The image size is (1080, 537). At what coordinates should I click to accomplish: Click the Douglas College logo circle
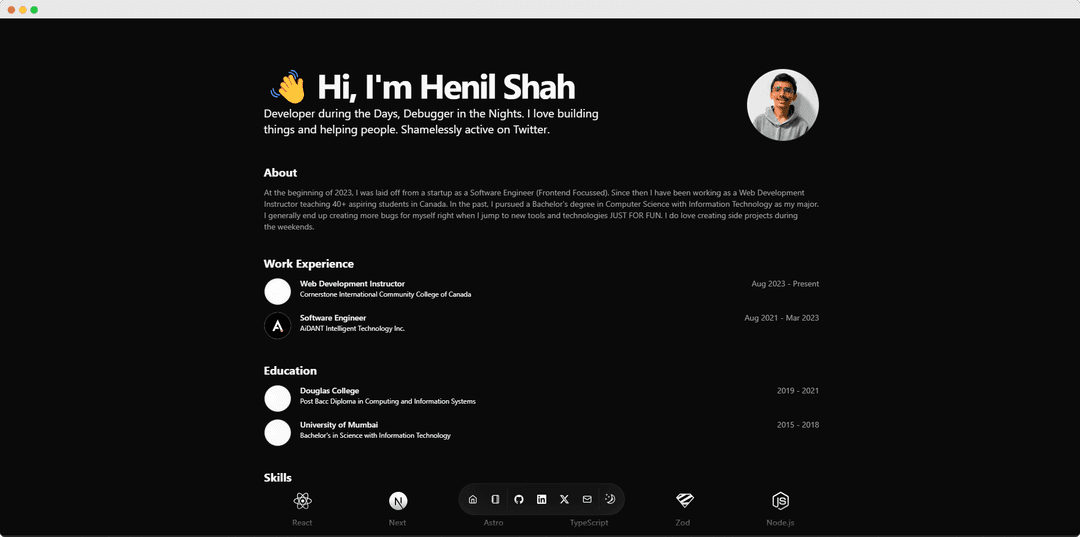(x=277, y=399)
